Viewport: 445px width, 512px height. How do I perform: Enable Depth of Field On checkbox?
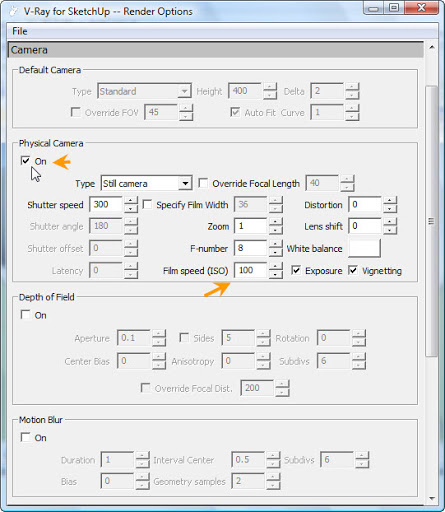coord(25,315)
